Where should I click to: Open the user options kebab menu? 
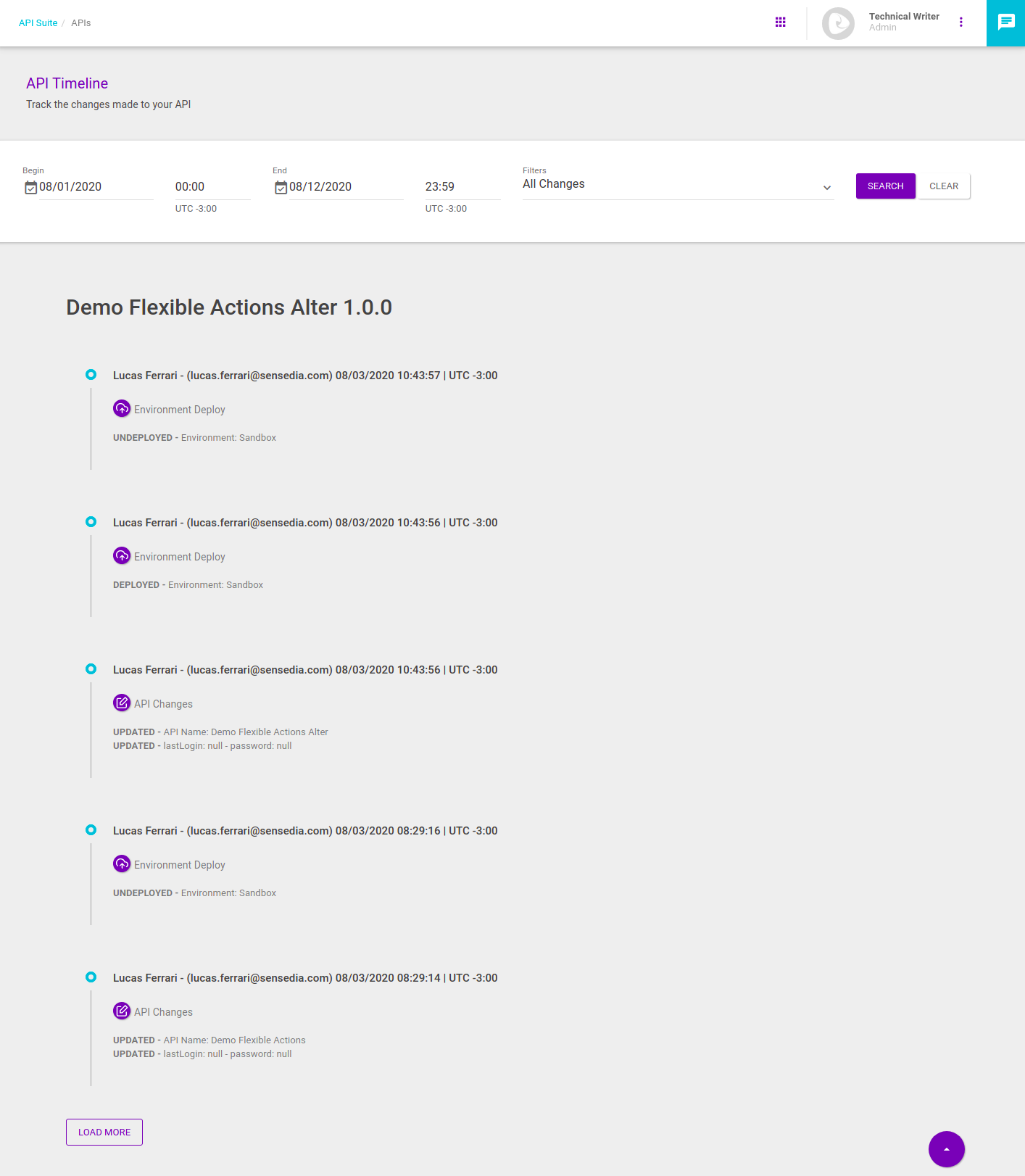click(x=960, y=22)
